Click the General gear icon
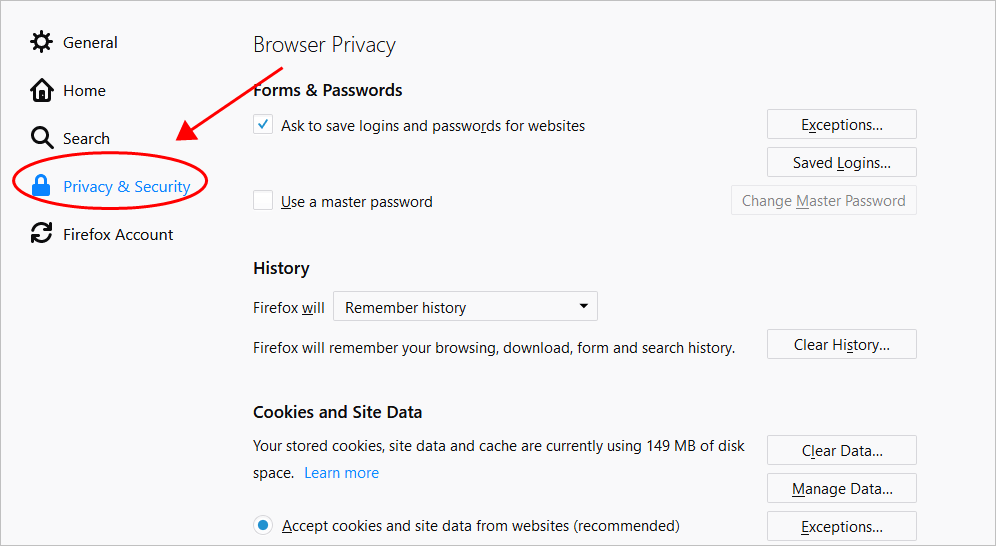This screenshot has height=546, width=996. tap(41, 42)
